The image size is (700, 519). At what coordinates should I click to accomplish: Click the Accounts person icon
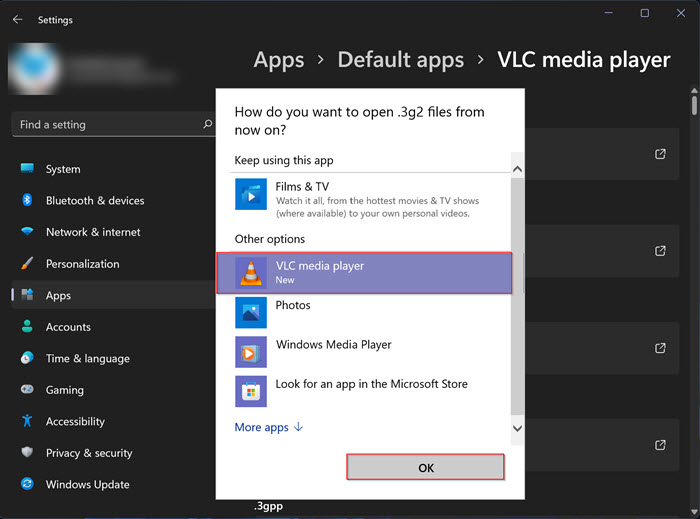point(27,326)
